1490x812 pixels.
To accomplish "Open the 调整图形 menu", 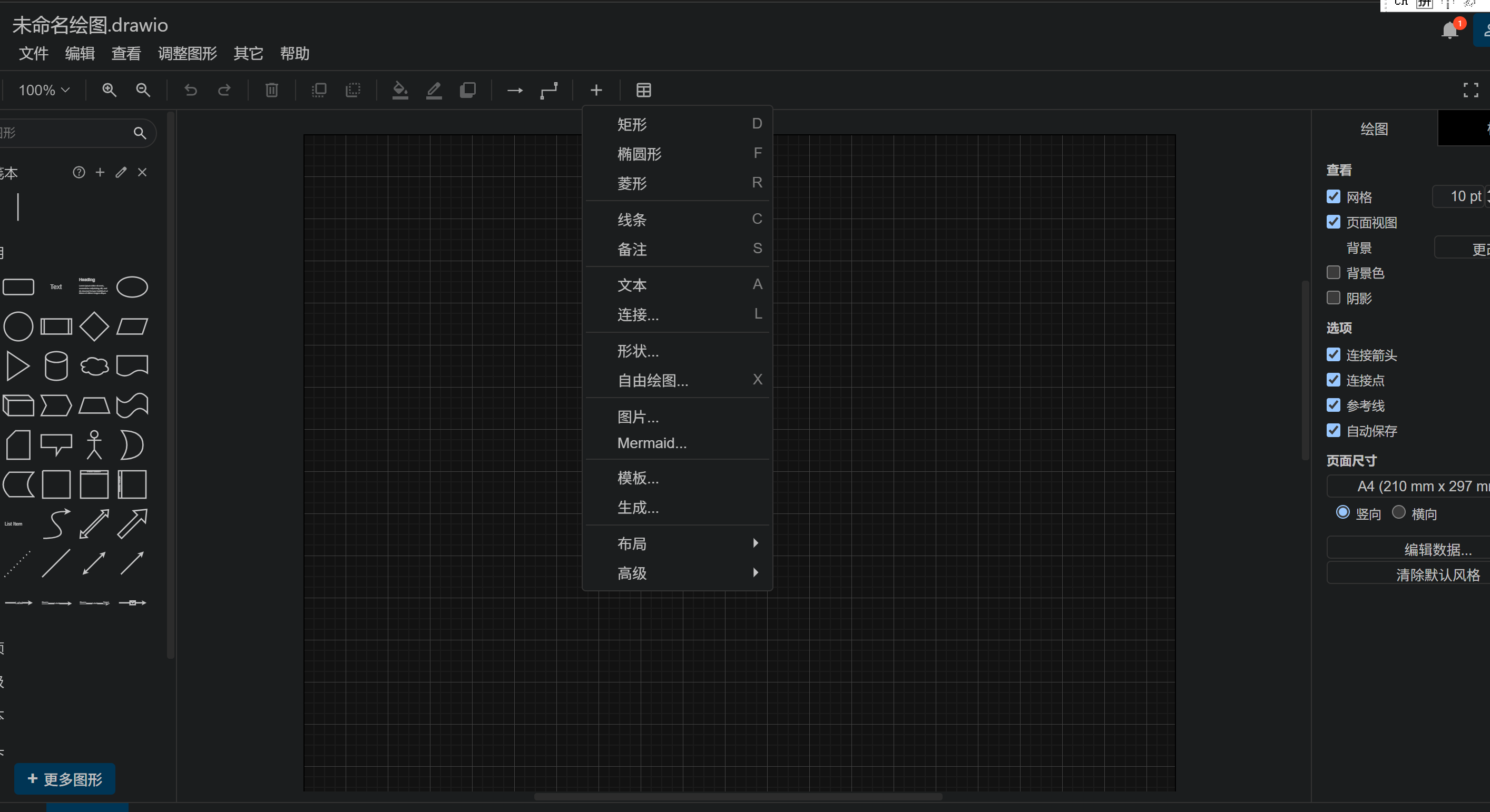I will tap(188, 54).
